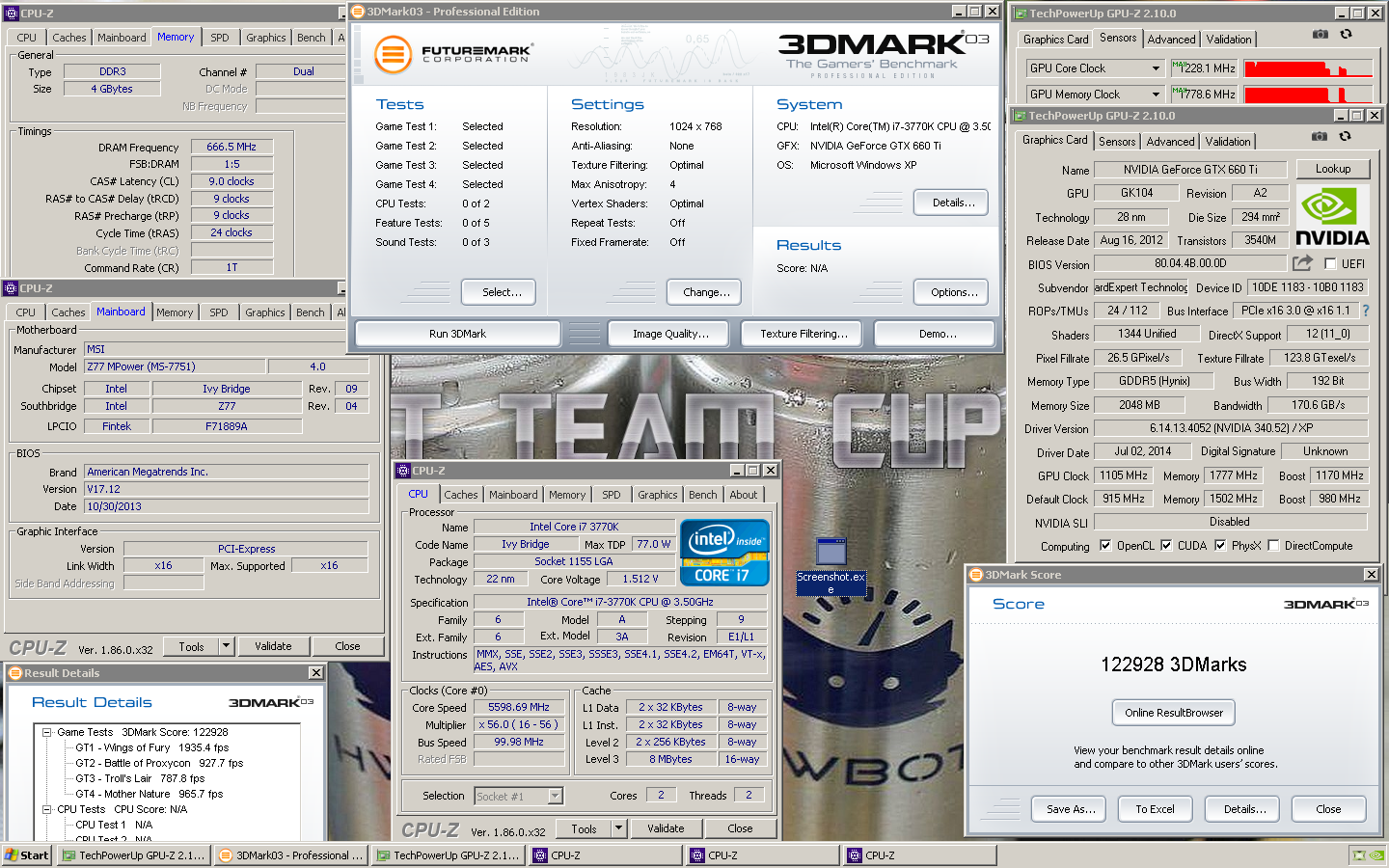Click camera screenshot icon in GPU-Z Sensors window
This screenshot has height=868, width=1389.
pos(1320,34)
